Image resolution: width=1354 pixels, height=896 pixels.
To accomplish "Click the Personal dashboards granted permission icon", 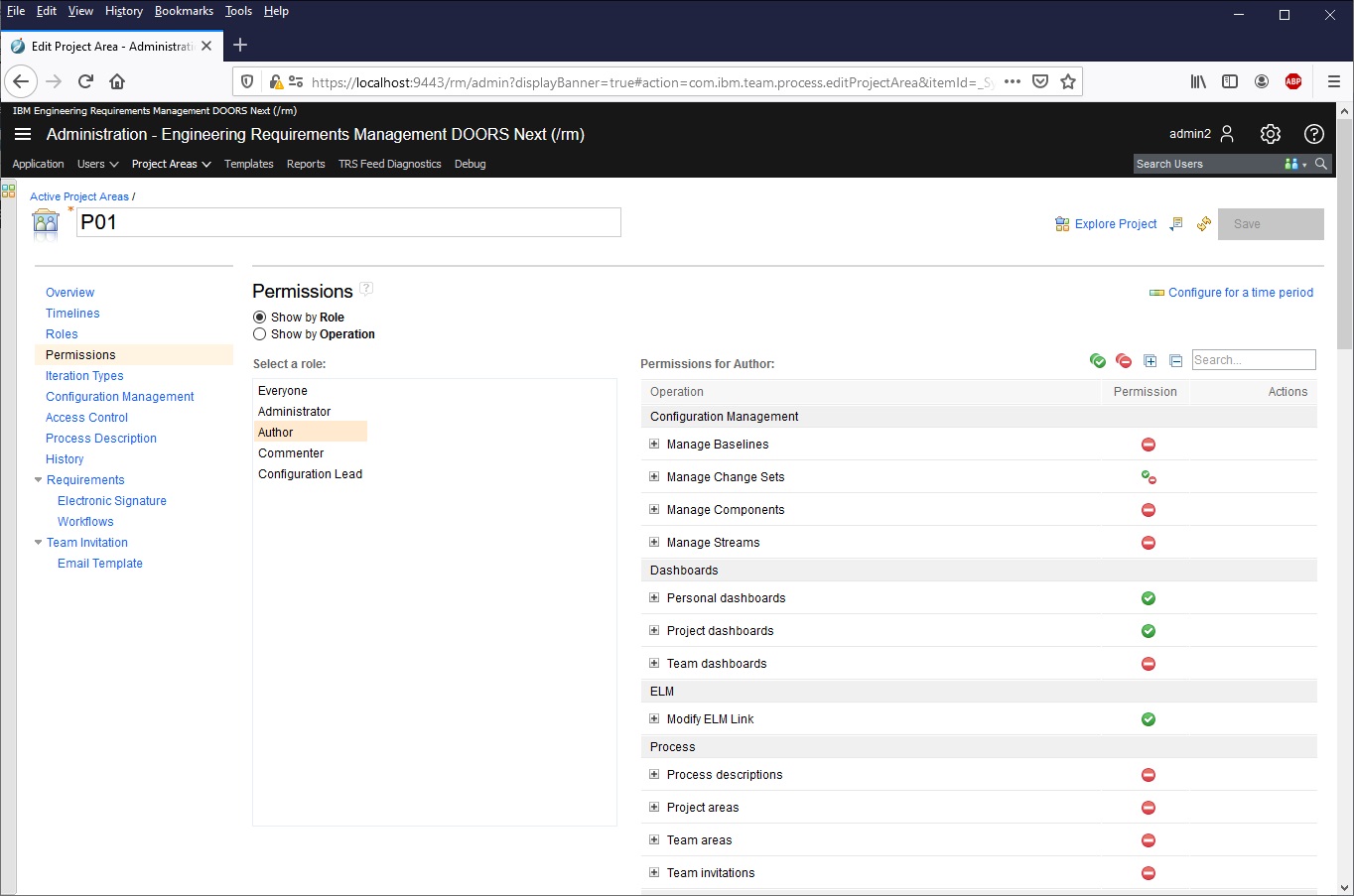I will (1149, 598).
